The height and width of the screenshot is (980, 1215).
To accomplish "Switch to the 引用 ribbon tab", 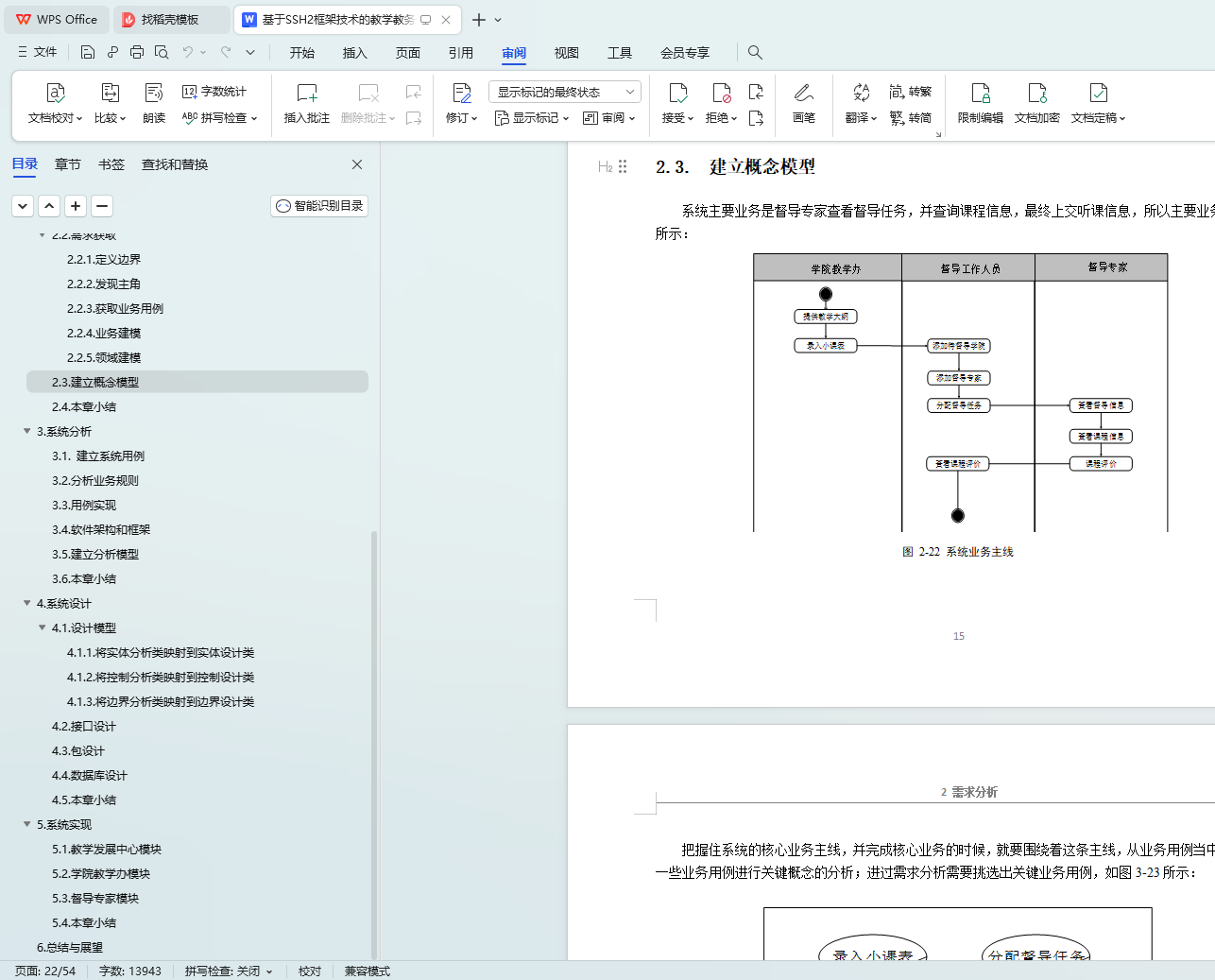I will [461, 53].
